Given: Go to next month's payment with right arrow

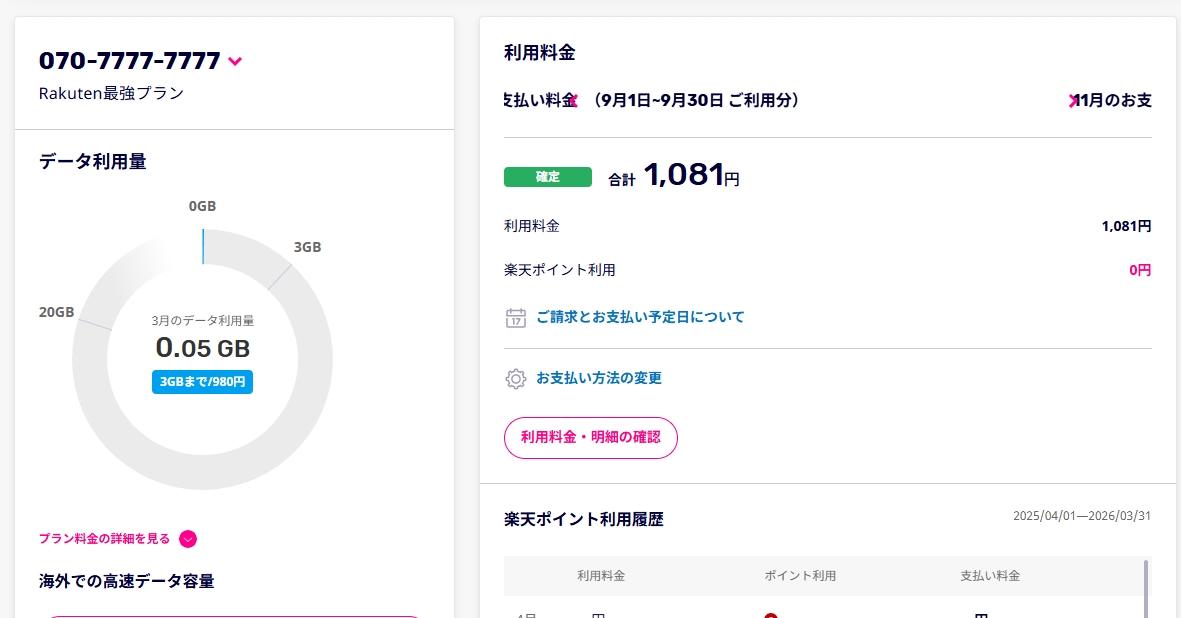Looking at the screenshot, I should click(1073, 100).
